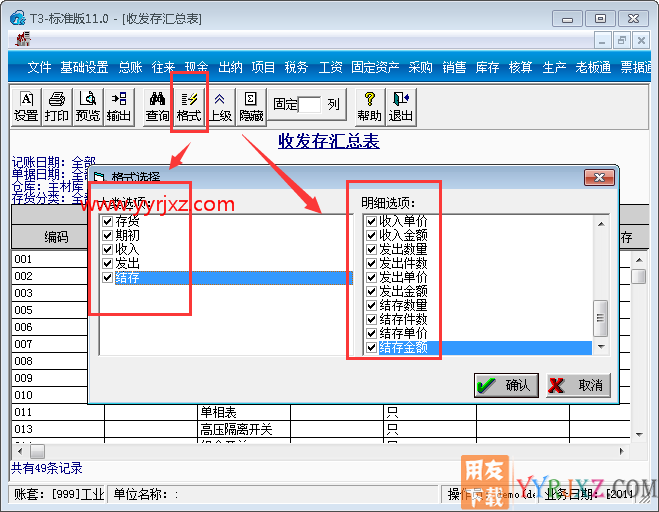
Task: Open the 工资 menu
Action: (x=330, y=67)
